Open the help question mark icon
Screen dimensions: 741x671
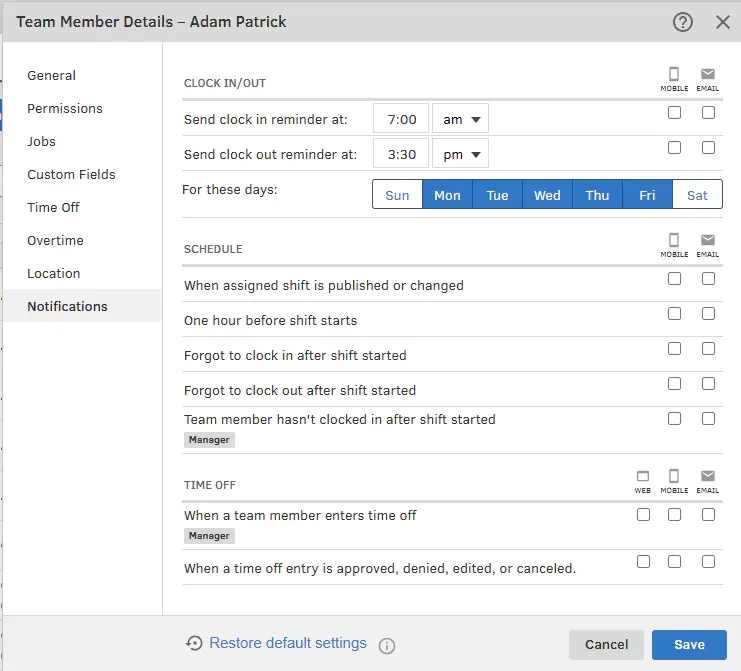pyautogui.click(x=682, y=22)
